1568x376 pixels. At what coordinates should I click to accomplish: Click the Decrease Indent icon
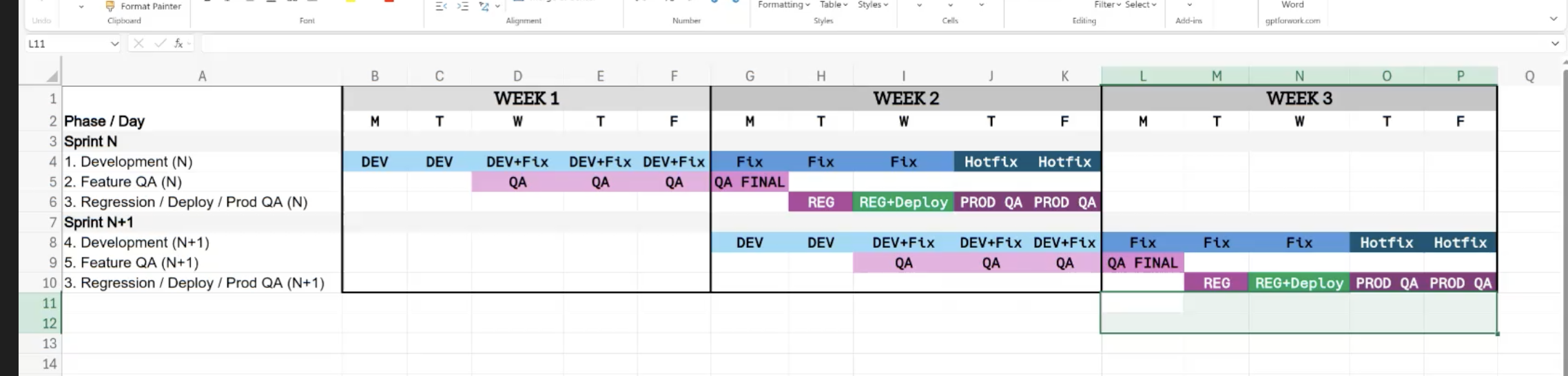pyautogui.click(x=442, y=6)
